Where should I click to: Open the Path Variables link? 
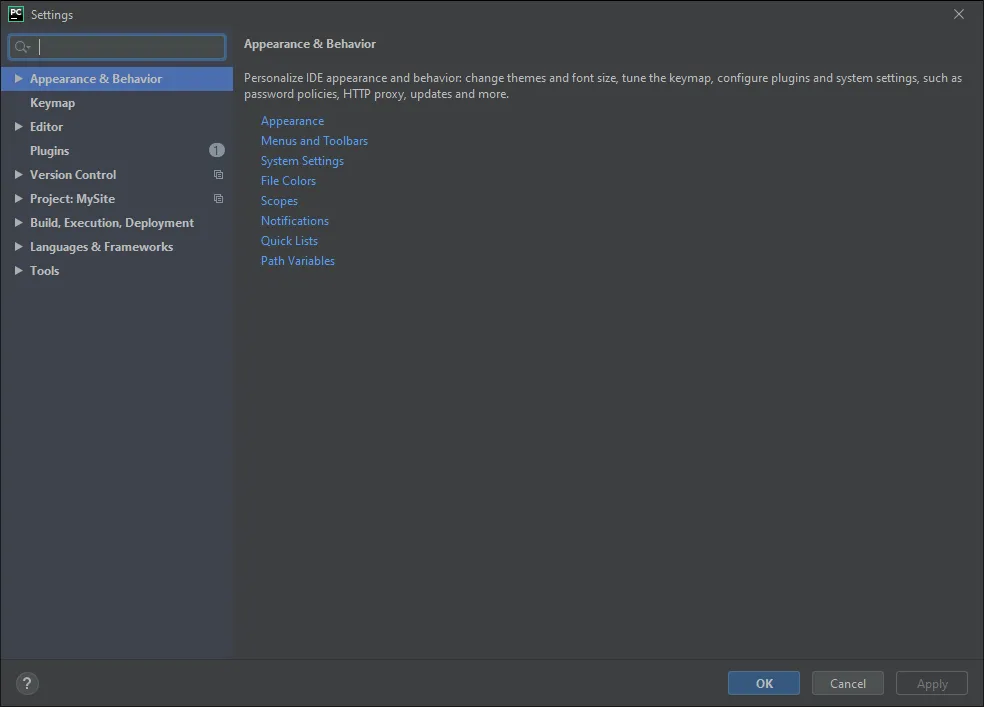(x=298, y=261)
